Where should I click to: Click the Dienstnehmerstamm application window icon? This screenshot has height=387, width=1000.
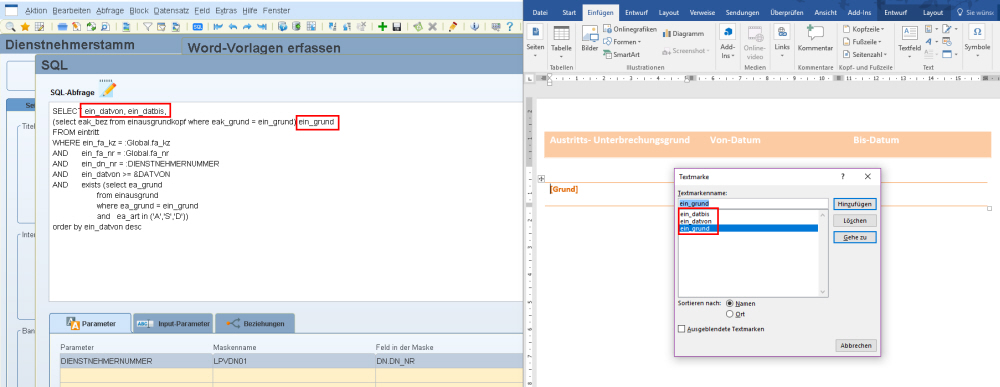point(11,10)
